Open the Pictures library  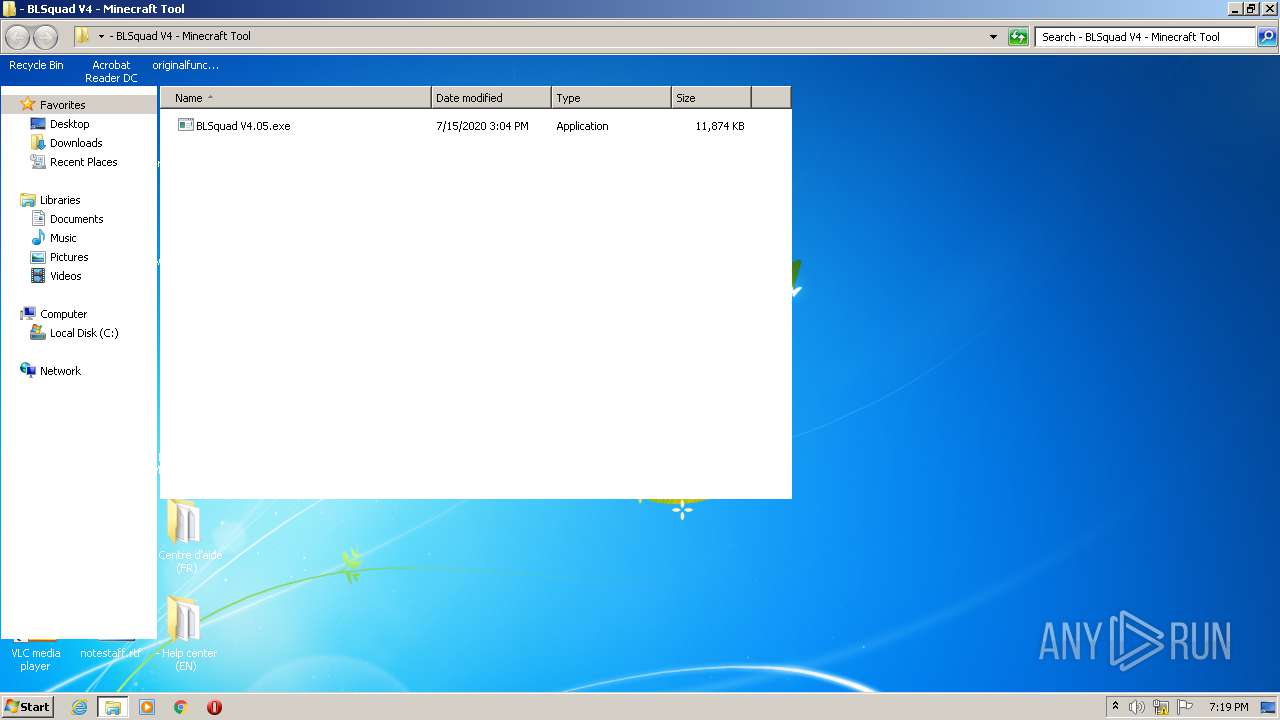(69, 257)
